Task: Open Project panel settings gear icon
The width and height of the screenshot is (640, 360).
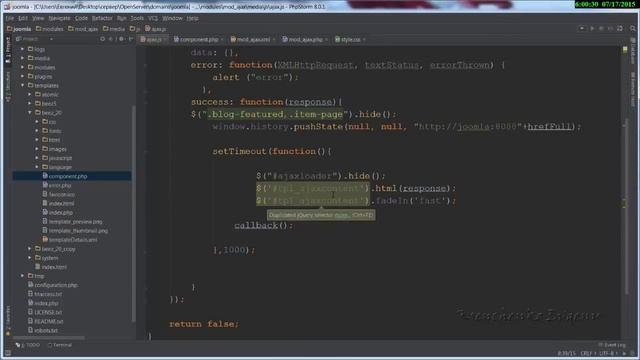Action: click(x=121, y=39)
